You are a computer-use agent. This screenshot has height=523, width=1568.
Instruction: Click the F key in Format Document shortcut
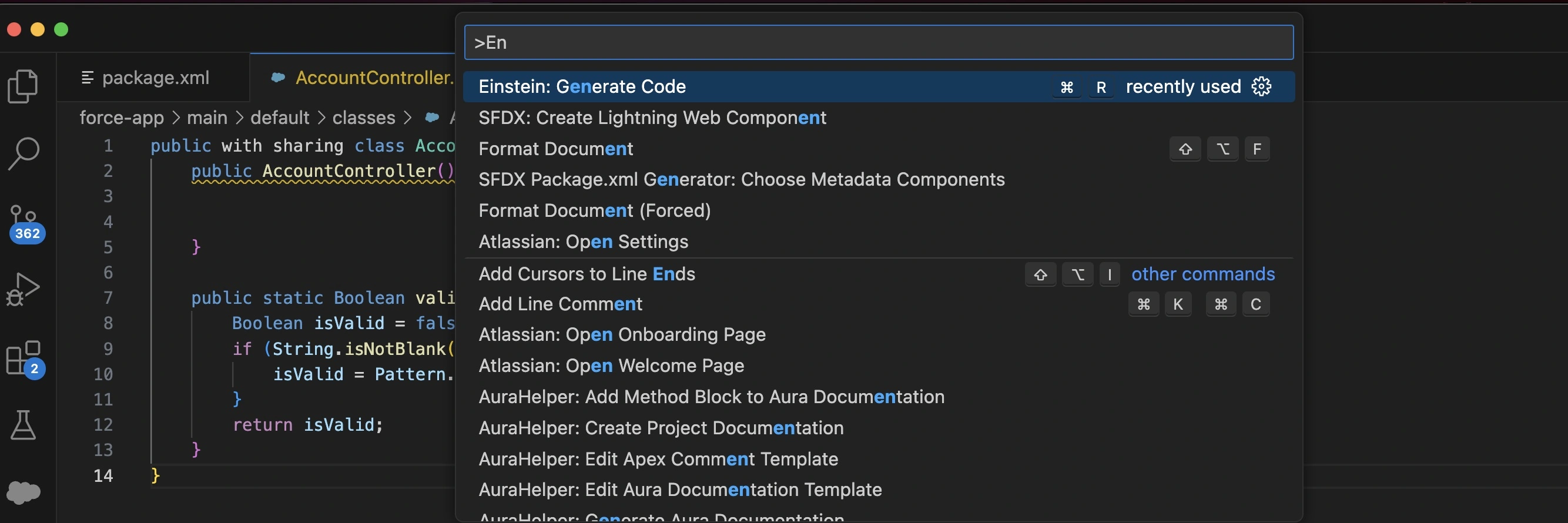pyautogui.click(x=1257, y=149)
